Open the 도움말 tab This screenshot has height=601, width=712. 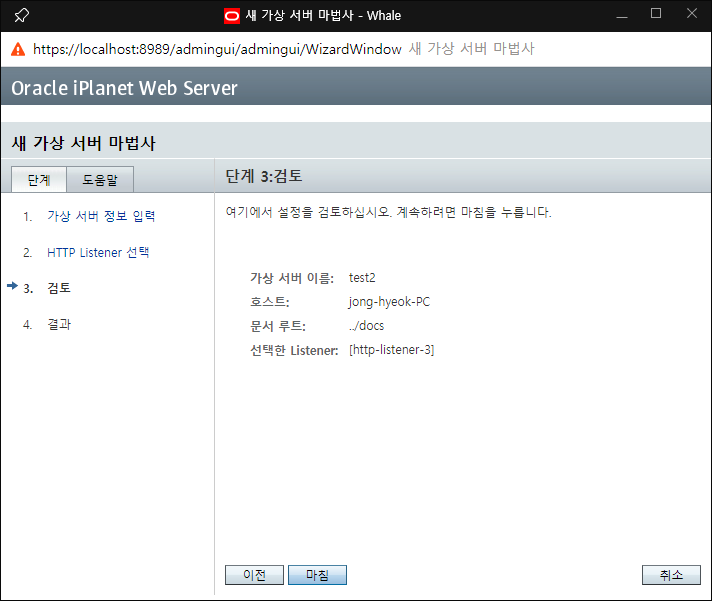tap(100, 180)
